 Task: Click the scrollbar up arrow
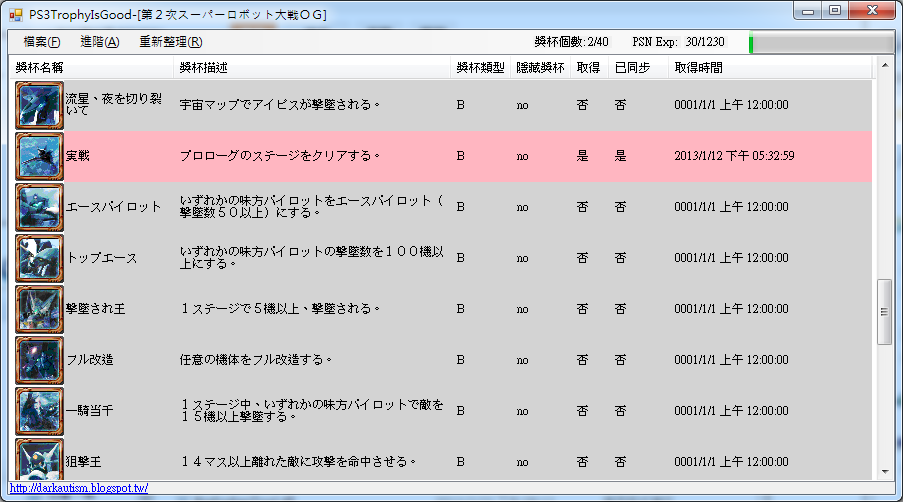(885, 66)
